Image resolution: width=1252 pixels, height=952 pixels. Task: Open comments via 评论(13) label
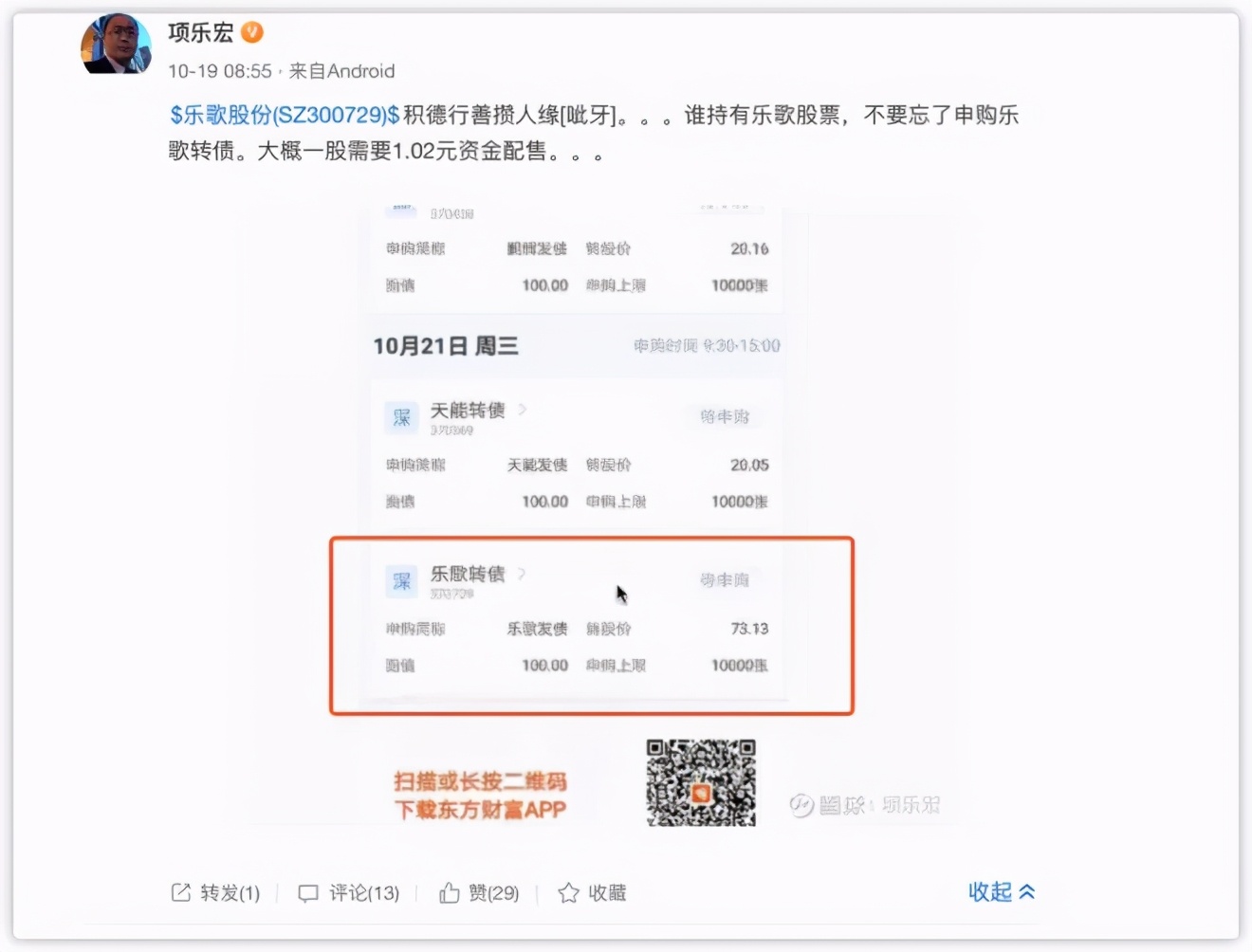pyautogui.click(x=364, y=893)
